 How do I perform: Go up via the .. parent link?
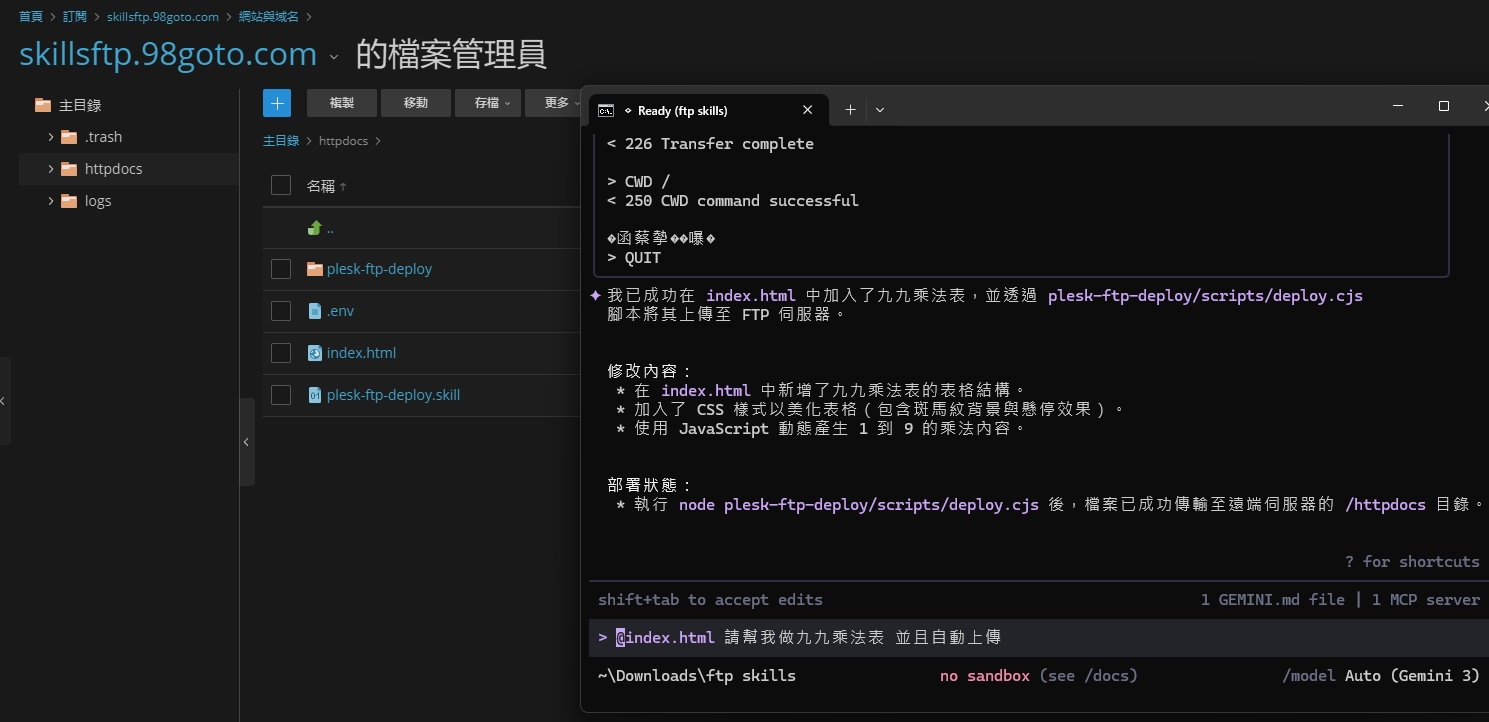pos(330,228)
